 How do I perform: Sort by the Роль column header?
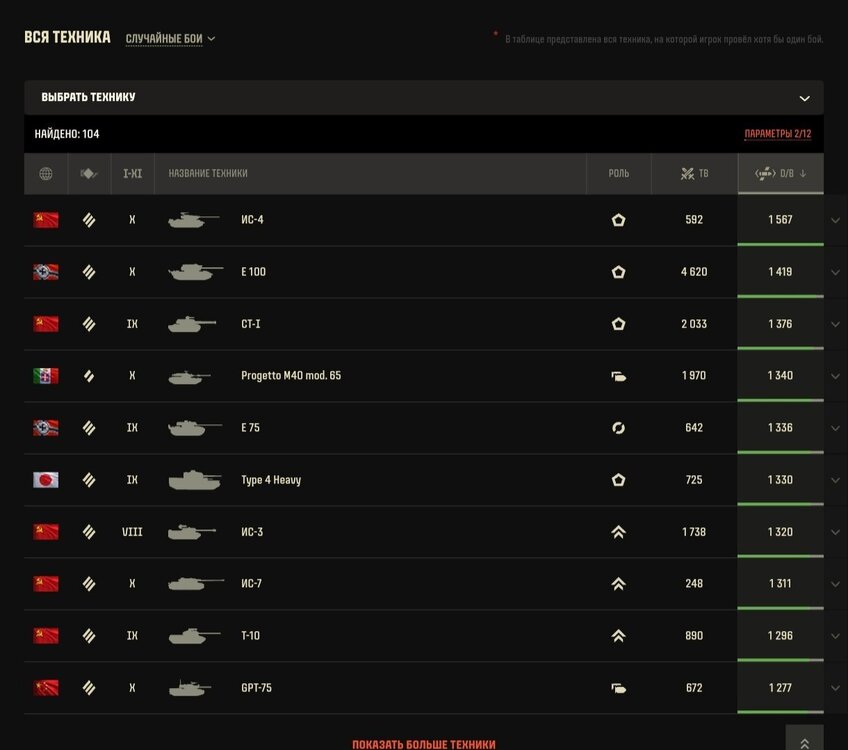[619, 174]
